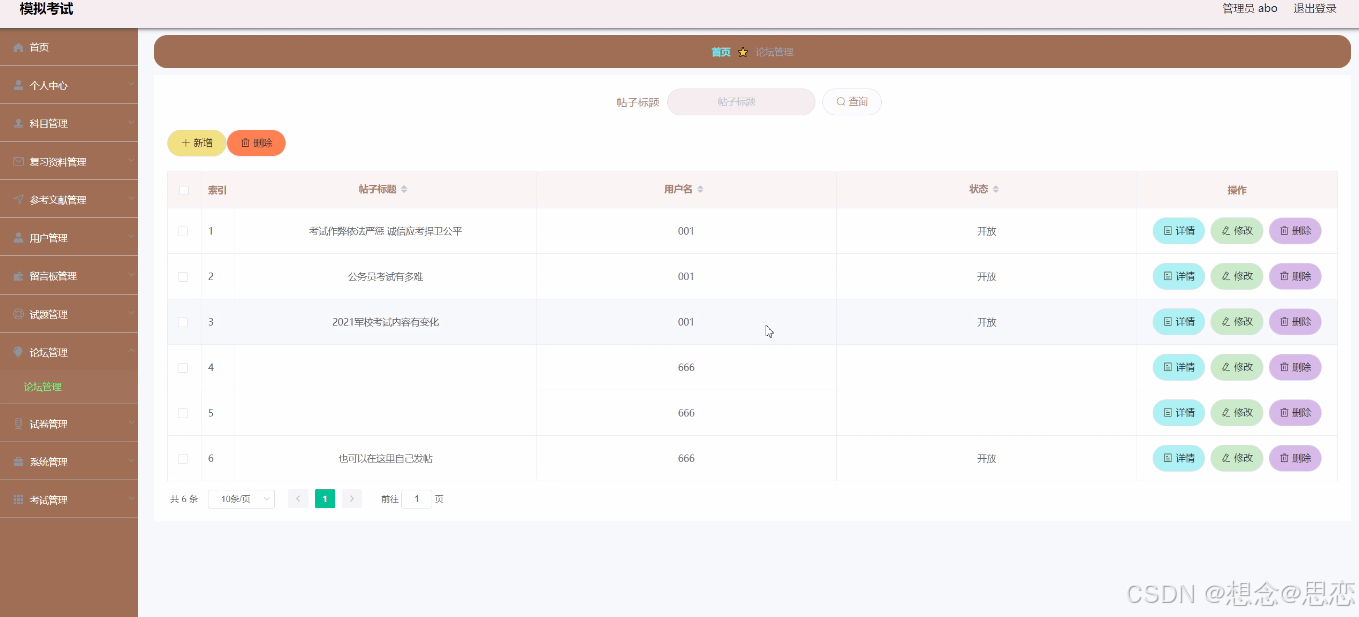Click the title cell 公务员考试有多难
The image size is (1359, 617).
click(385, 276)
